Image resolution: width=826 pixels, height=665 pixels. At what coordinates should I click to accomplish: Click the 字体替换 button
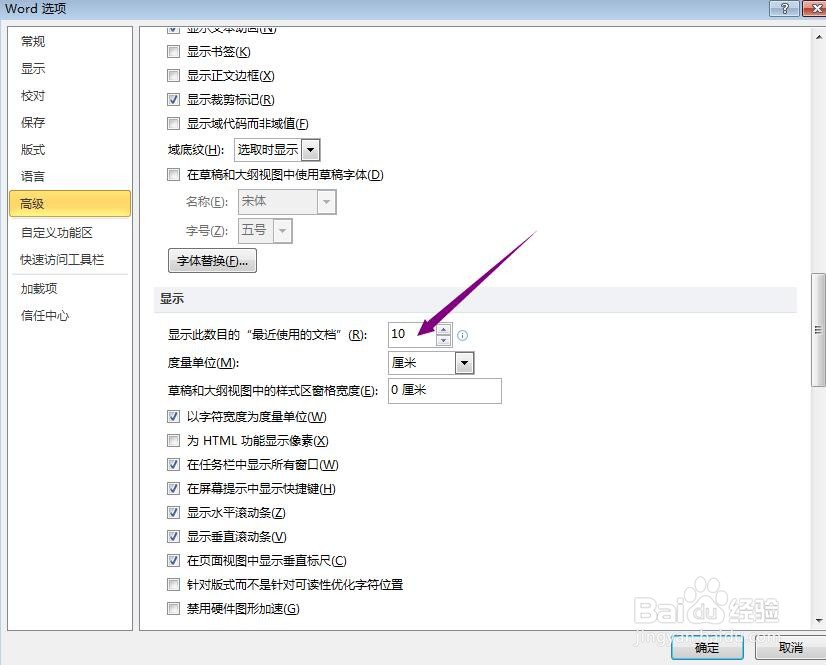point(211,260)
